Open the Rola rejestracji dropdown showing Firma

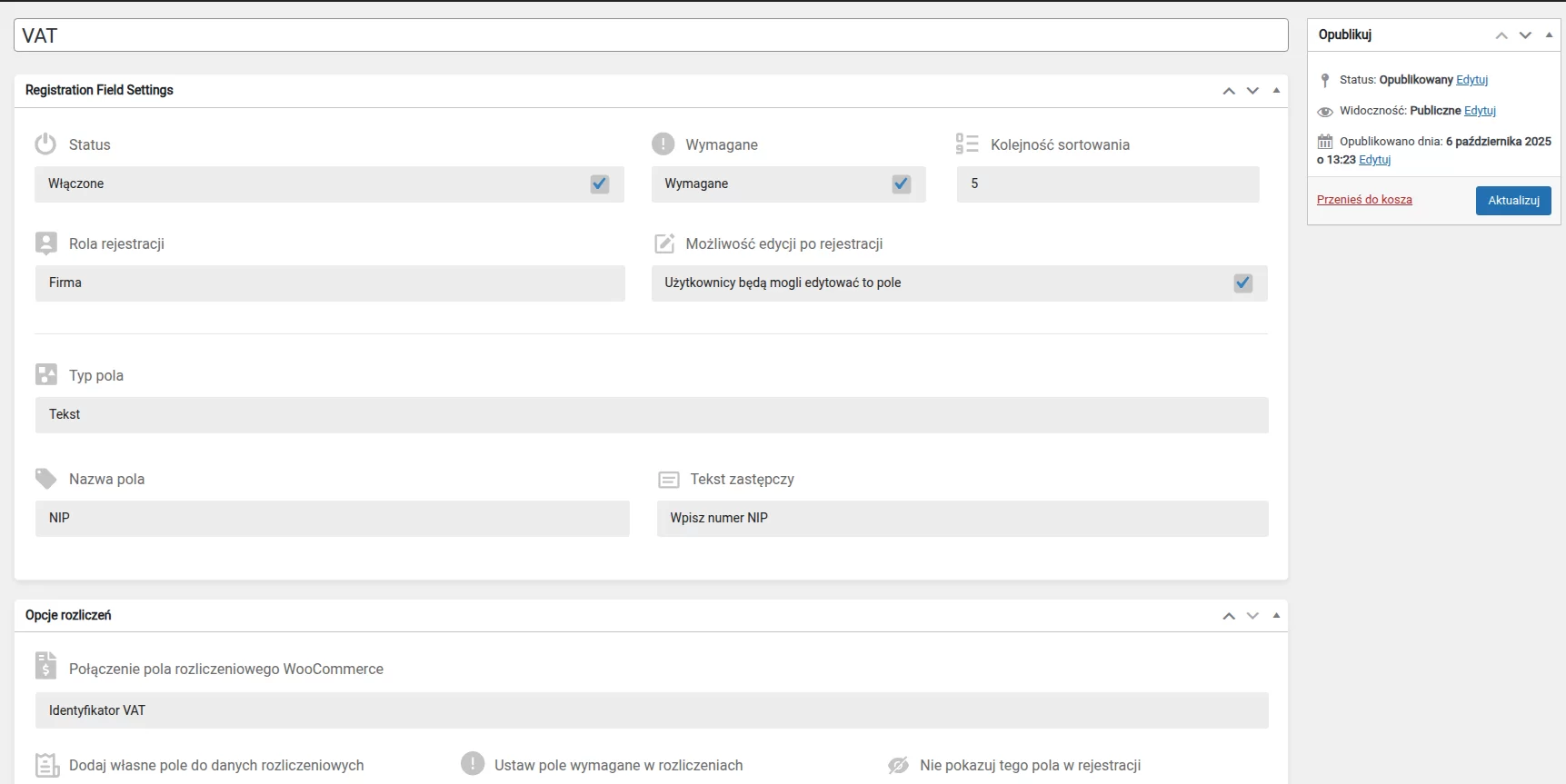click(x=329, y=283)
